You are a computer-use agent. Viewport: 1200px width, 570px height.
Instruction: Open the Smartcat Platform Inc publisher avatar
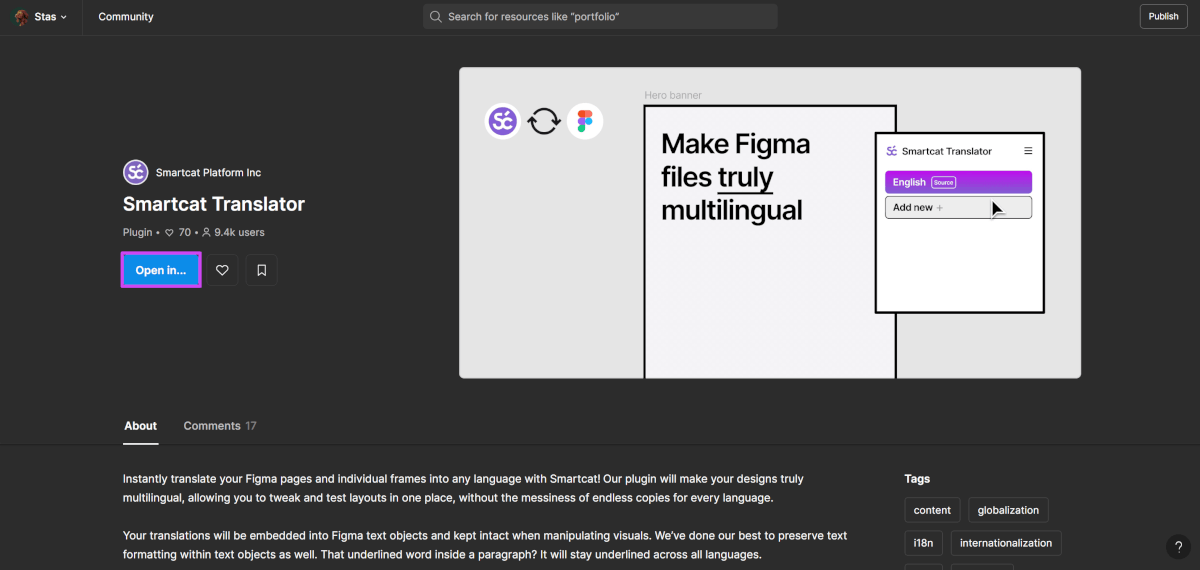pyautogui.click(x=135, y=173)
